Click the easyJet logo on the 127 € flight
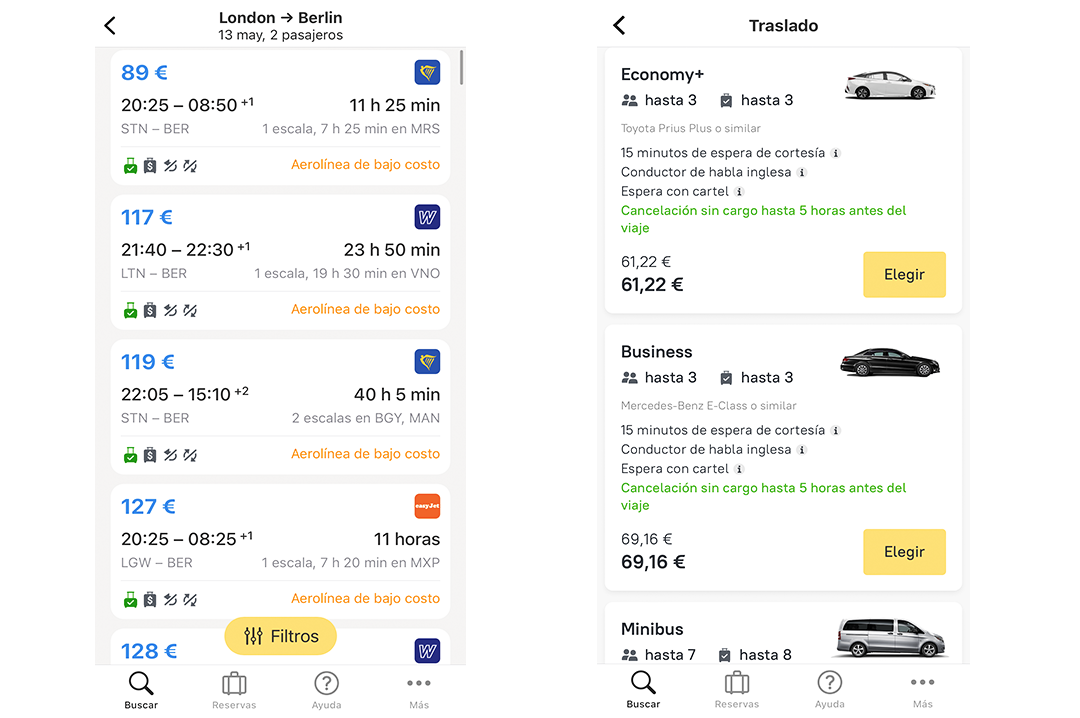The width and height of the screenshot is (1080, 718). pyautogui.click(x=427, y=506)
